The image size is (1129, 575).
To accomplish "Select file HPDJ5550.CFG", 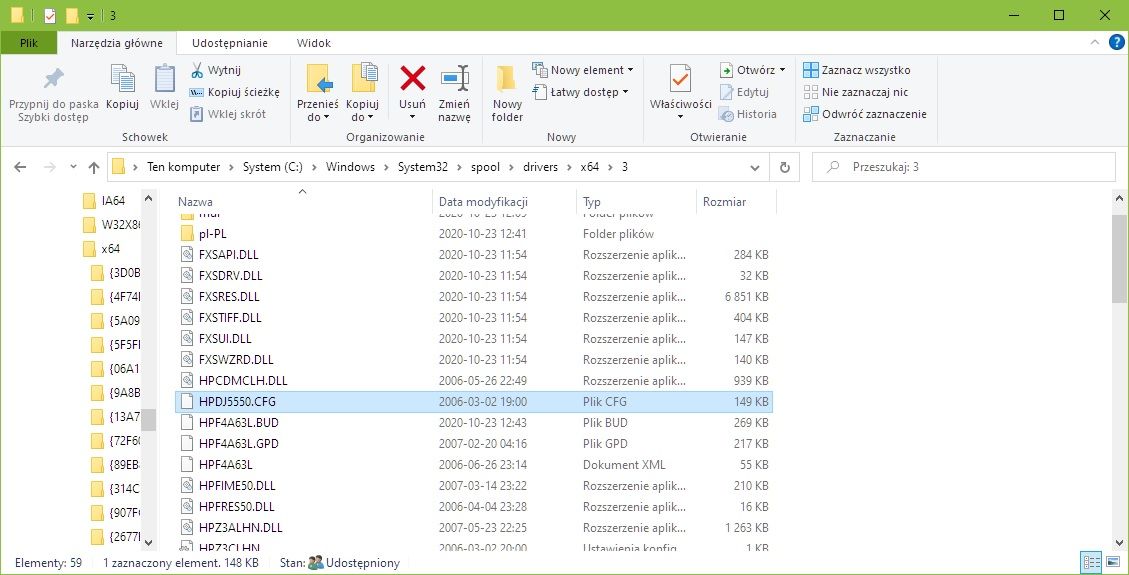I will [474, 402].
